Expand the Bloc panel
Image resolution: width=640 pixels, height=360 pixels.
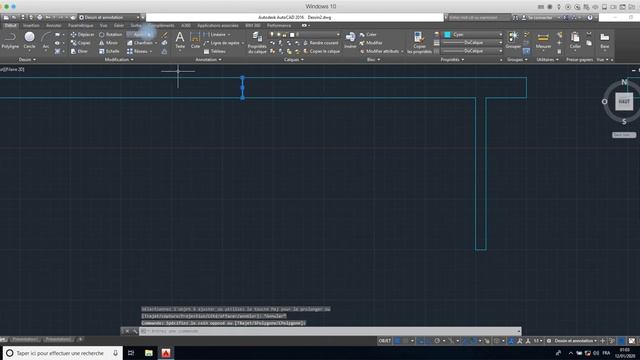[x=373, y=60]
